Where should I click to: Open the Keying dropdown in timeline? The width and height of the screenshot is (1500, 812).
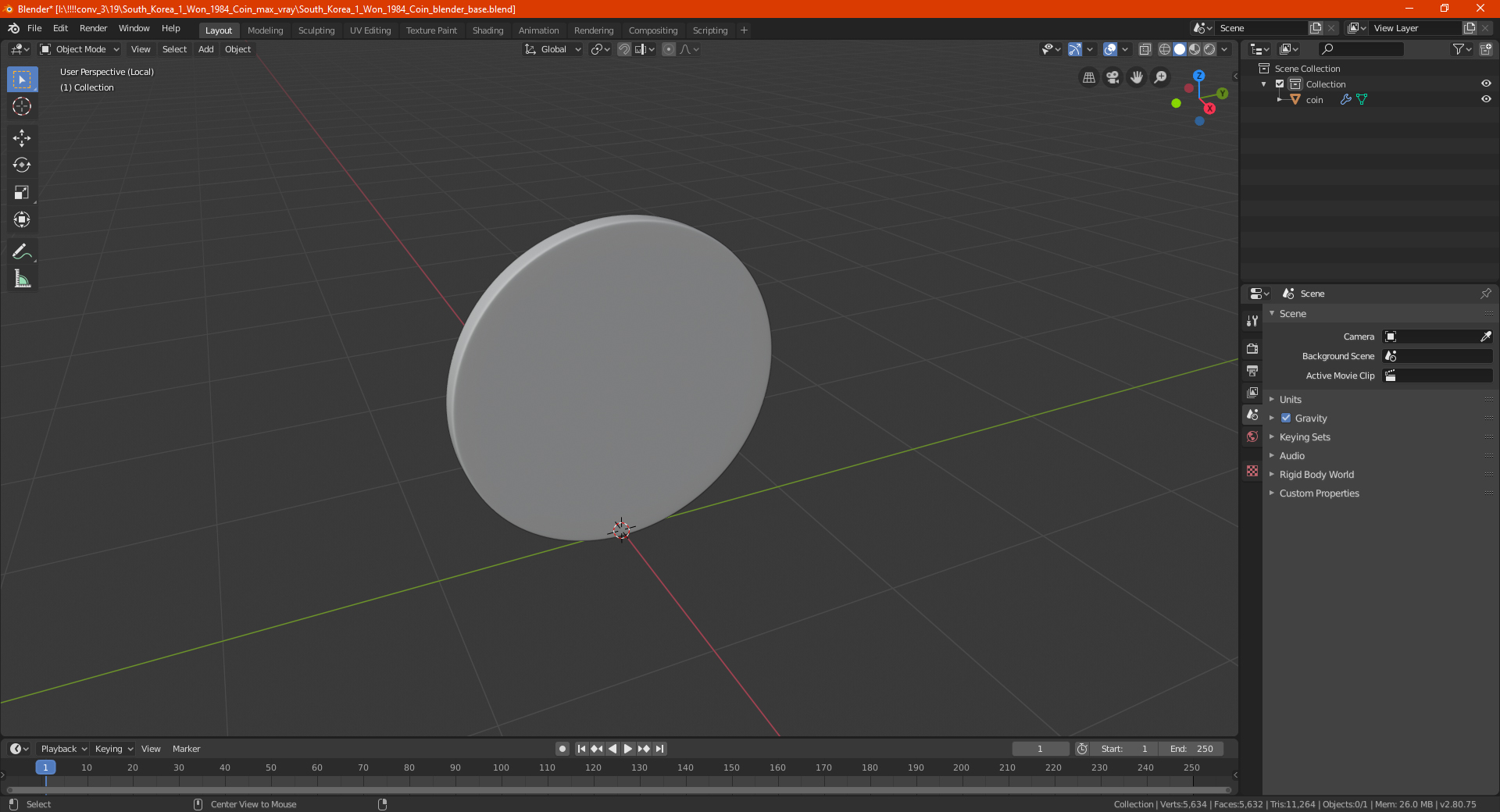click(113, 749)
